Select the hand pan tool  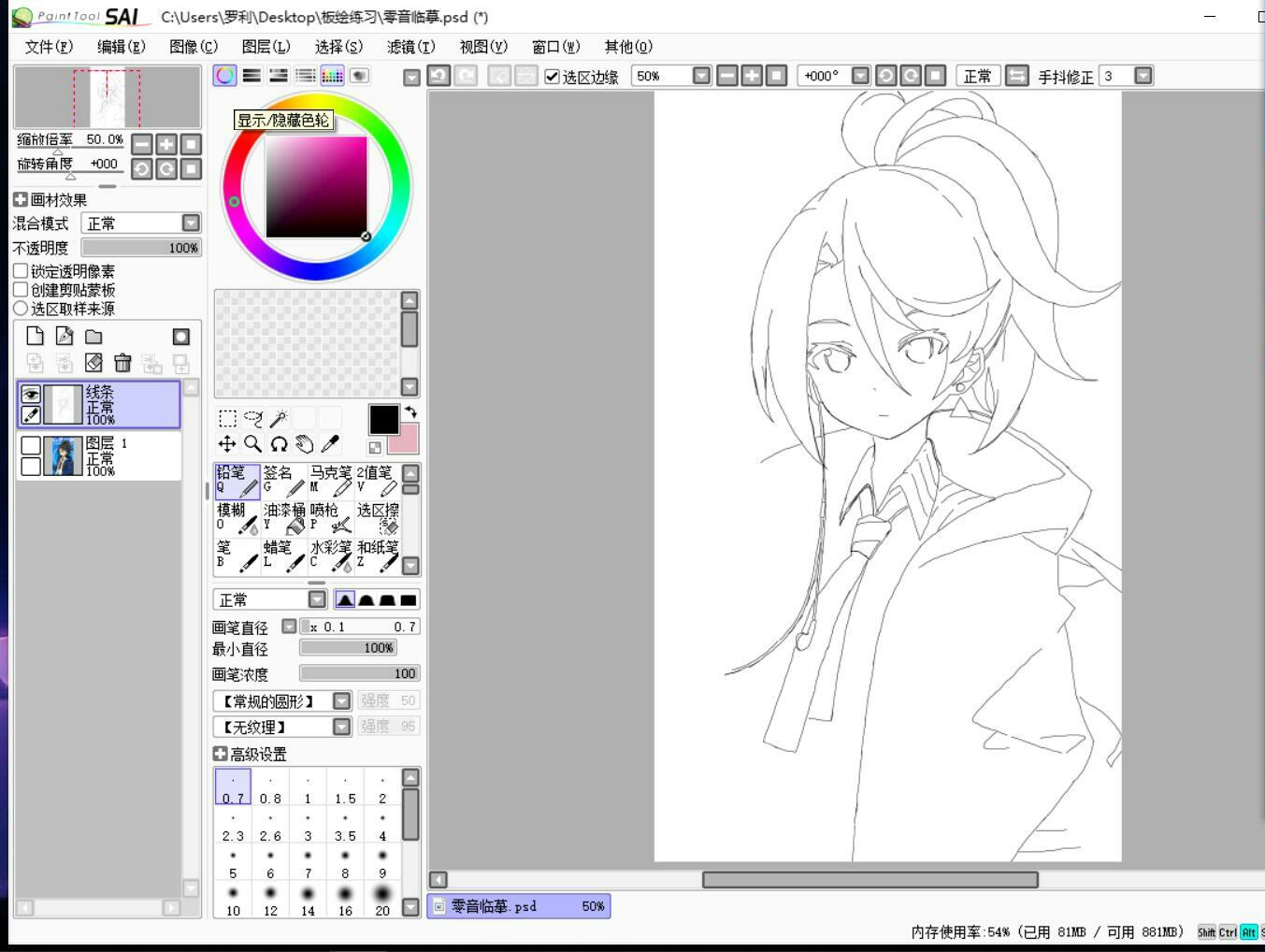coord(305,443)
